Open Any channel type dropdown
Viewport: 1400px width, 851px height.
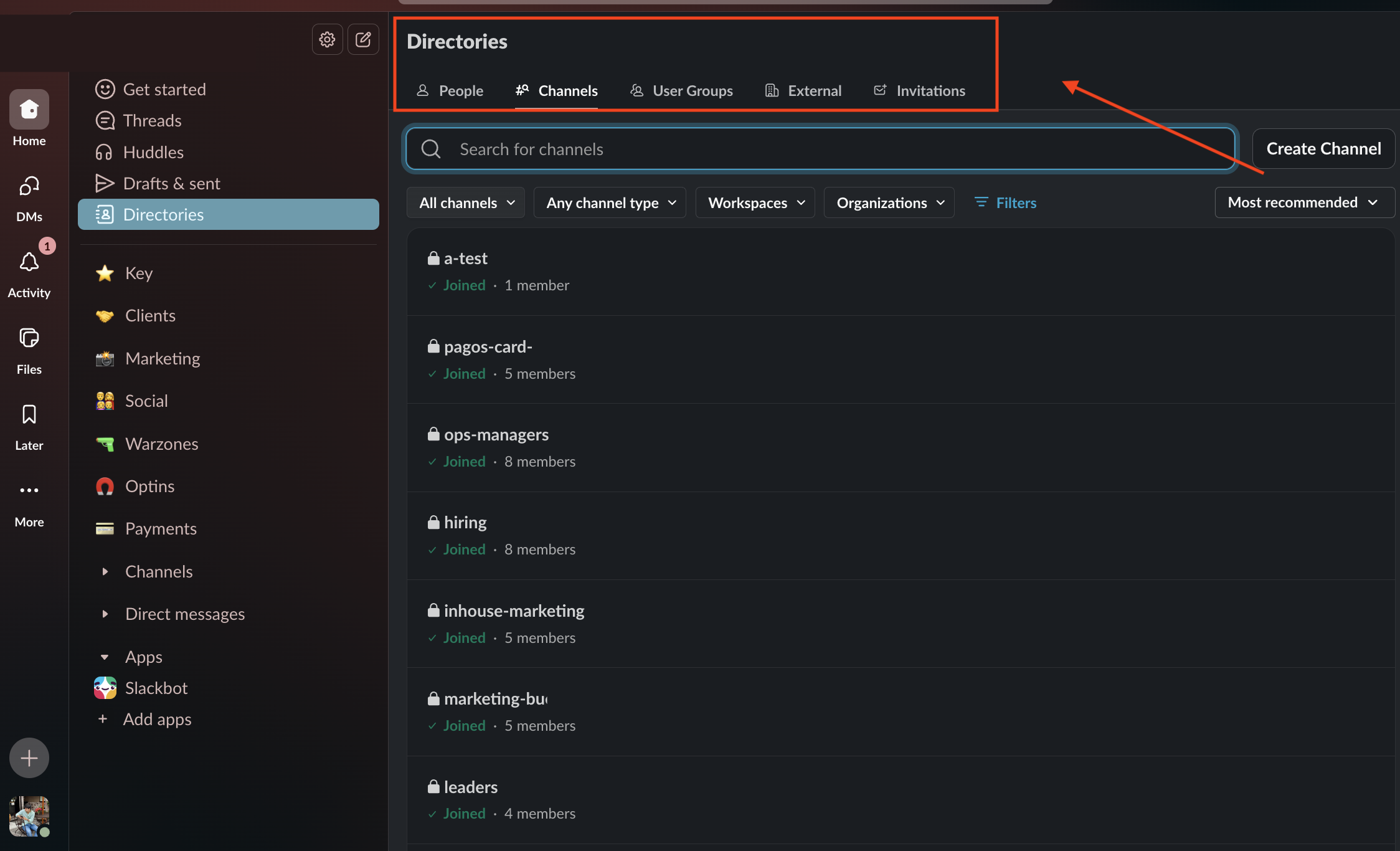click(610, 203)
